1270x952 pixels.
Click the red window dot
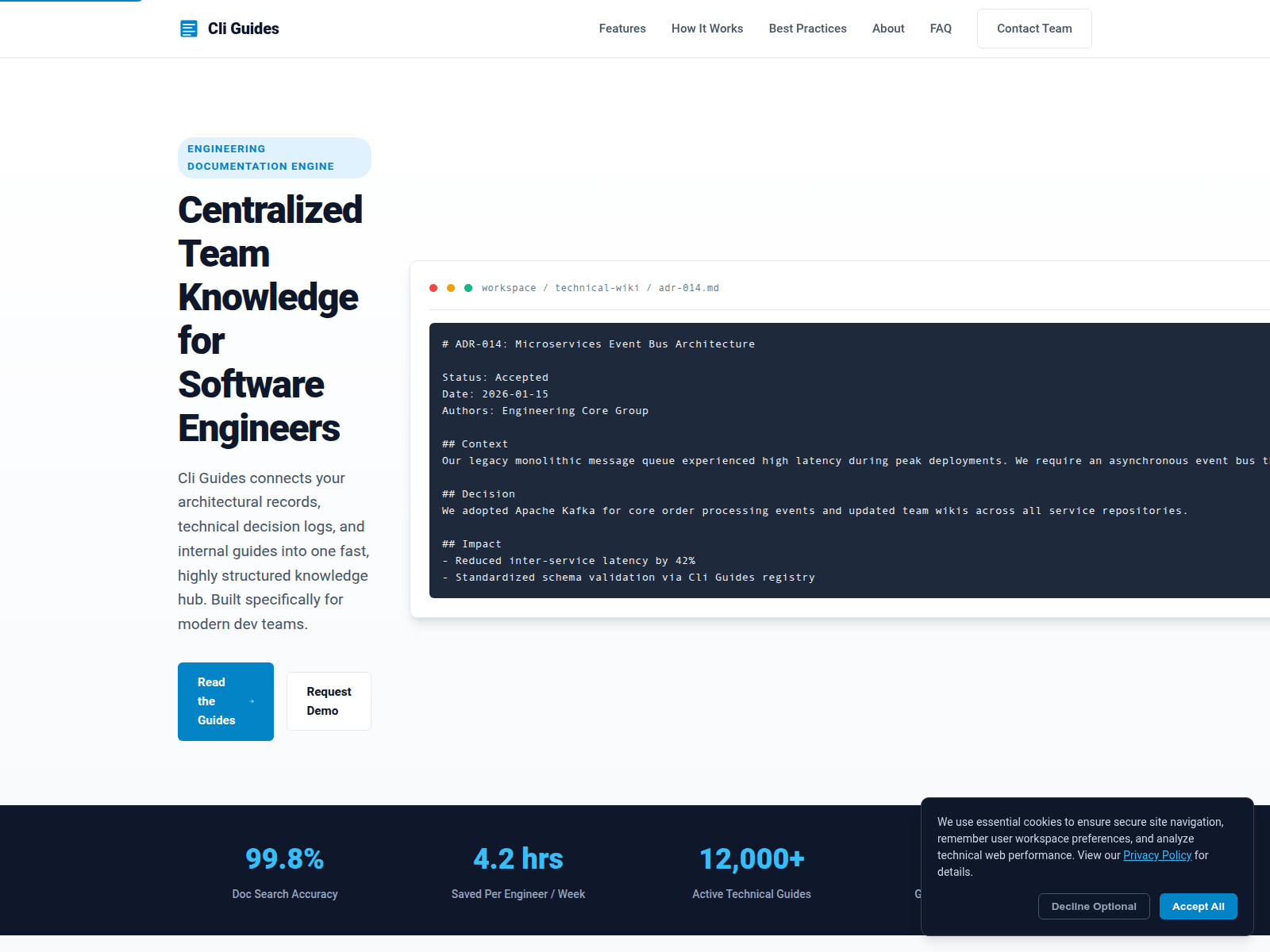[x=433, y=288]
